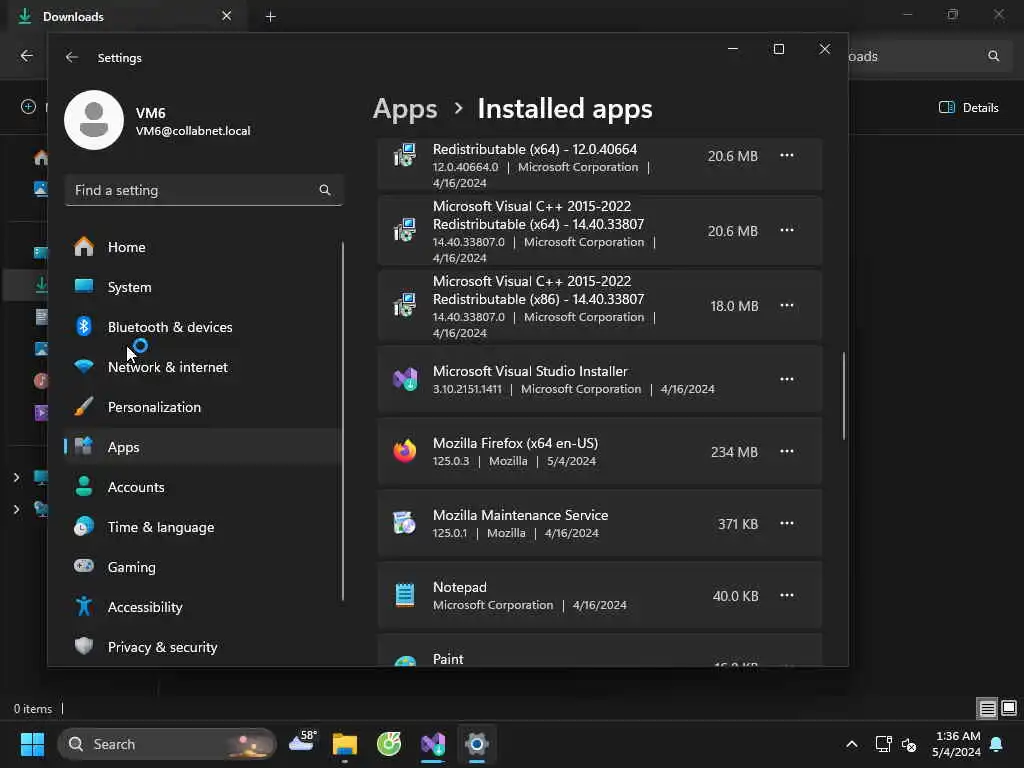The width and height of the screenshot is (1024, 768).
Task: Open the muted volume tray icon
Action: tap(908, 744)
